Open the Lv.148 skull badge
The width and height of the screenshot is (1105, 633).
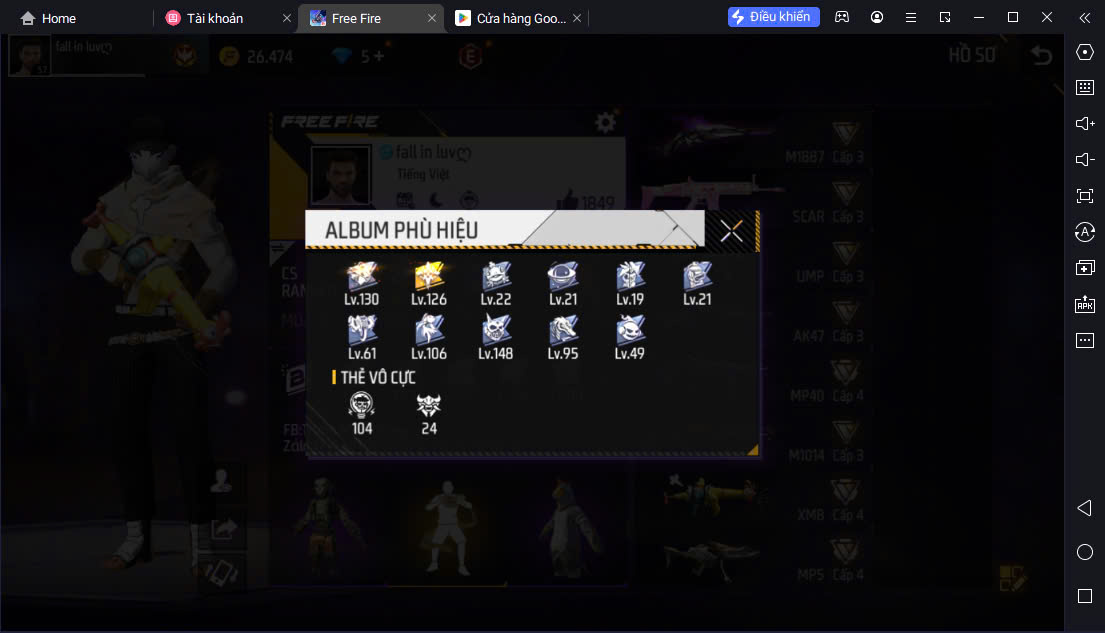(x=495, y=338)
